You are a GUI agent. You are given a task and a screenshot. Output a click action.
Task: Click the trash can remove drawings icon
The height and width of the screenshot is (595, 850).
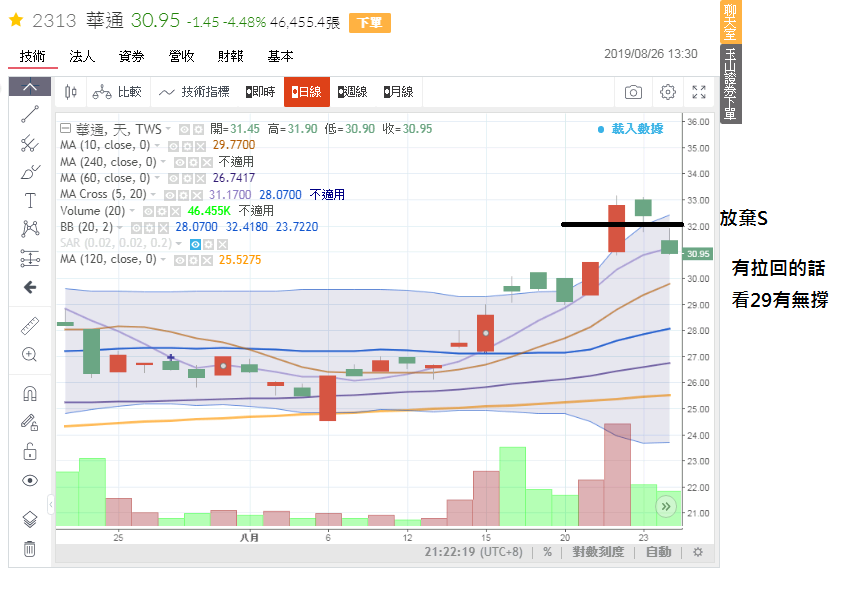coord(30,548)
